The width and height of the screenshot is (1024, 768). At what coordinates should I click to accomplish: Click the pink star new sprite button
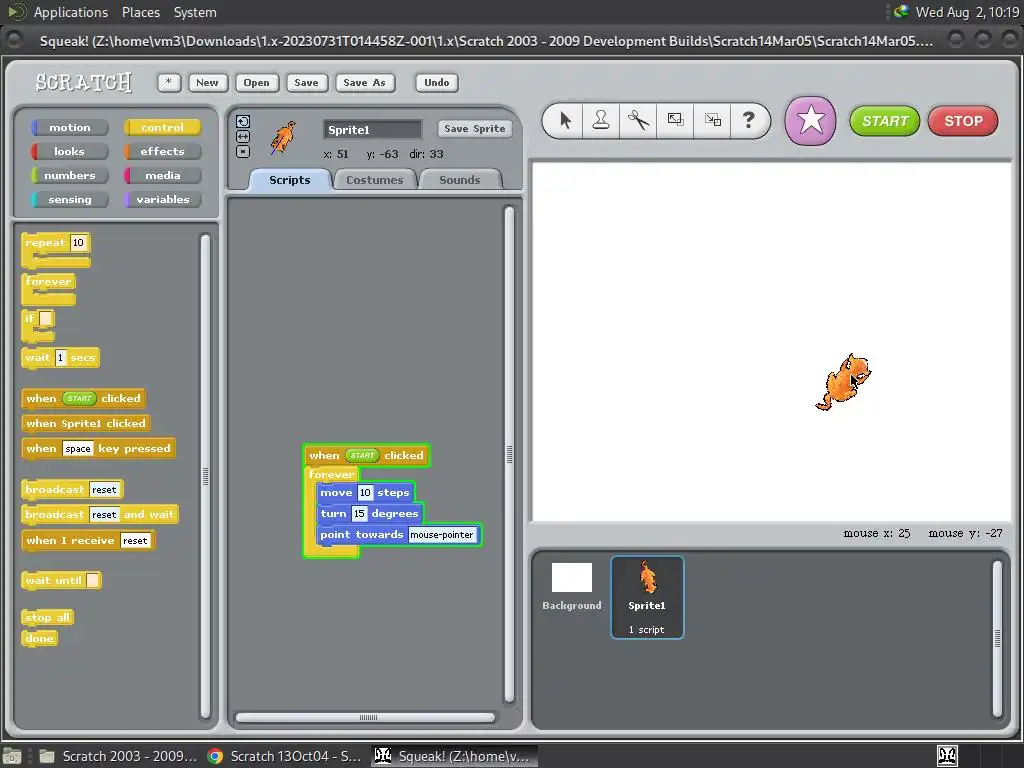pyautogui.click(x=810, y=121)
